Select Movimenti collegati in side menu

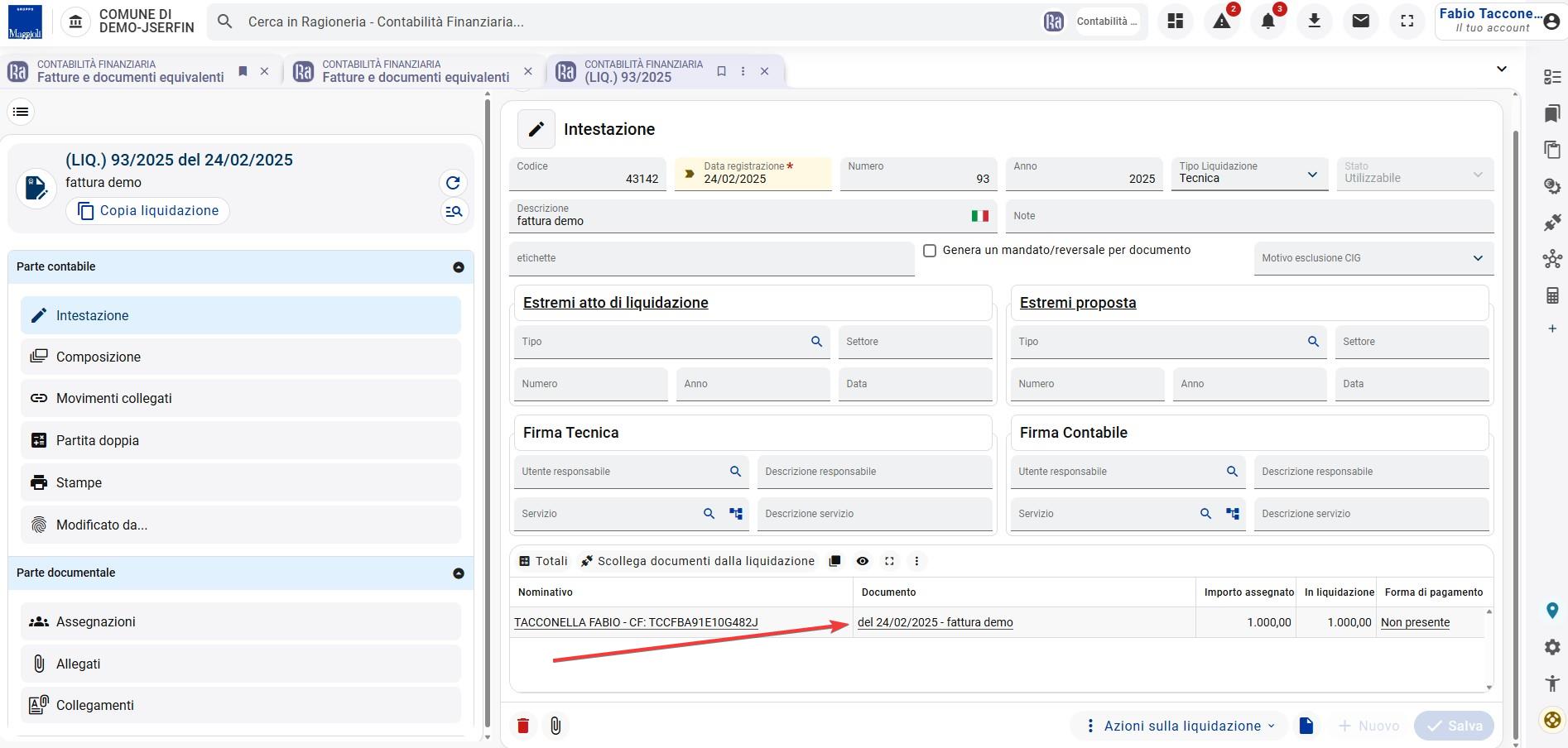tap(241, 398)
